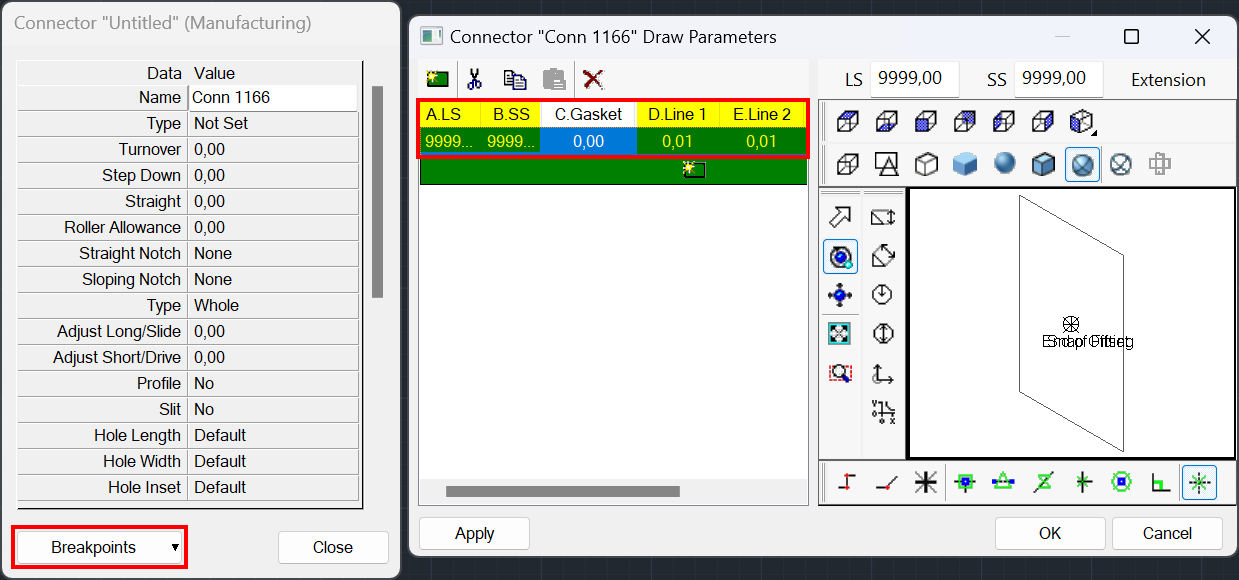Image resolution: width=1239 pixels, height=580 pixels.
Task: Choose the hidden-line white cube style
Action: click(x=926, y=163)
